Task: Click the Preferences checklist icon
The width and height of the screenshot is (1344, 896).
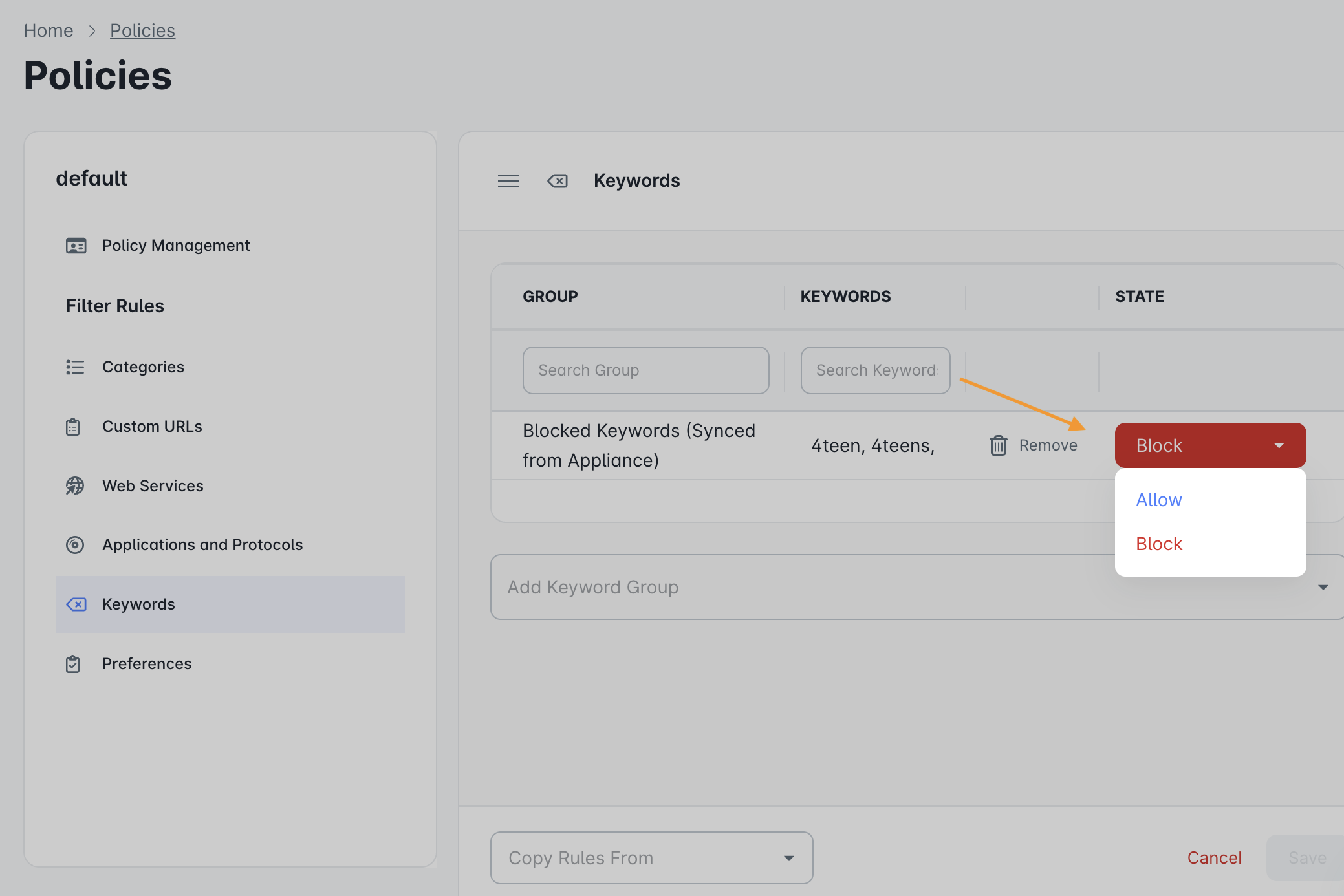Action: tap(73, 664)
